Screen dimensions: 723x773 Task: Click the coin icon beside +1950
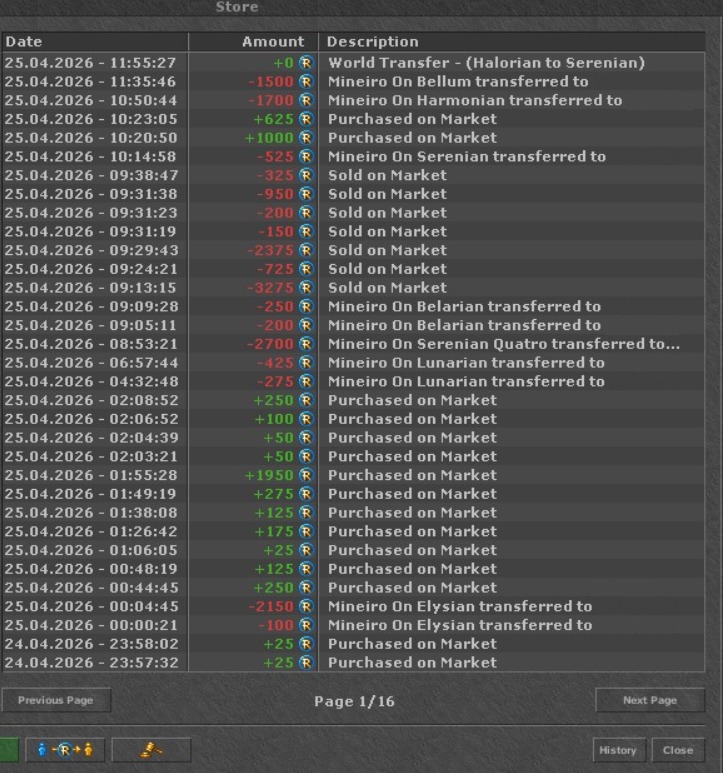(306, 475)
